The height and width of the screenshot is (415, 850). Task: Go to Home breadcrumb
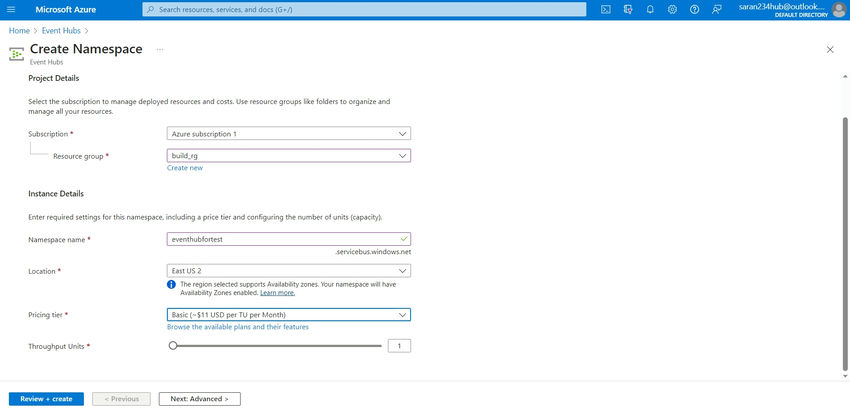point(19,31)
